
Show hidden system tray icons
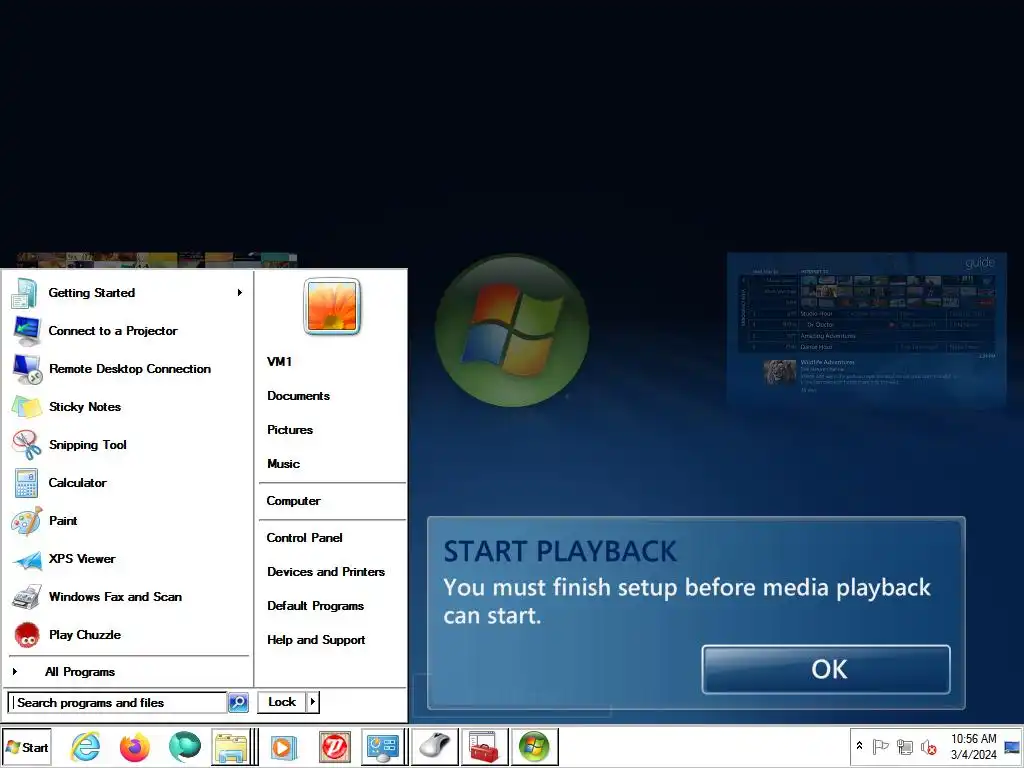point(859,746)
